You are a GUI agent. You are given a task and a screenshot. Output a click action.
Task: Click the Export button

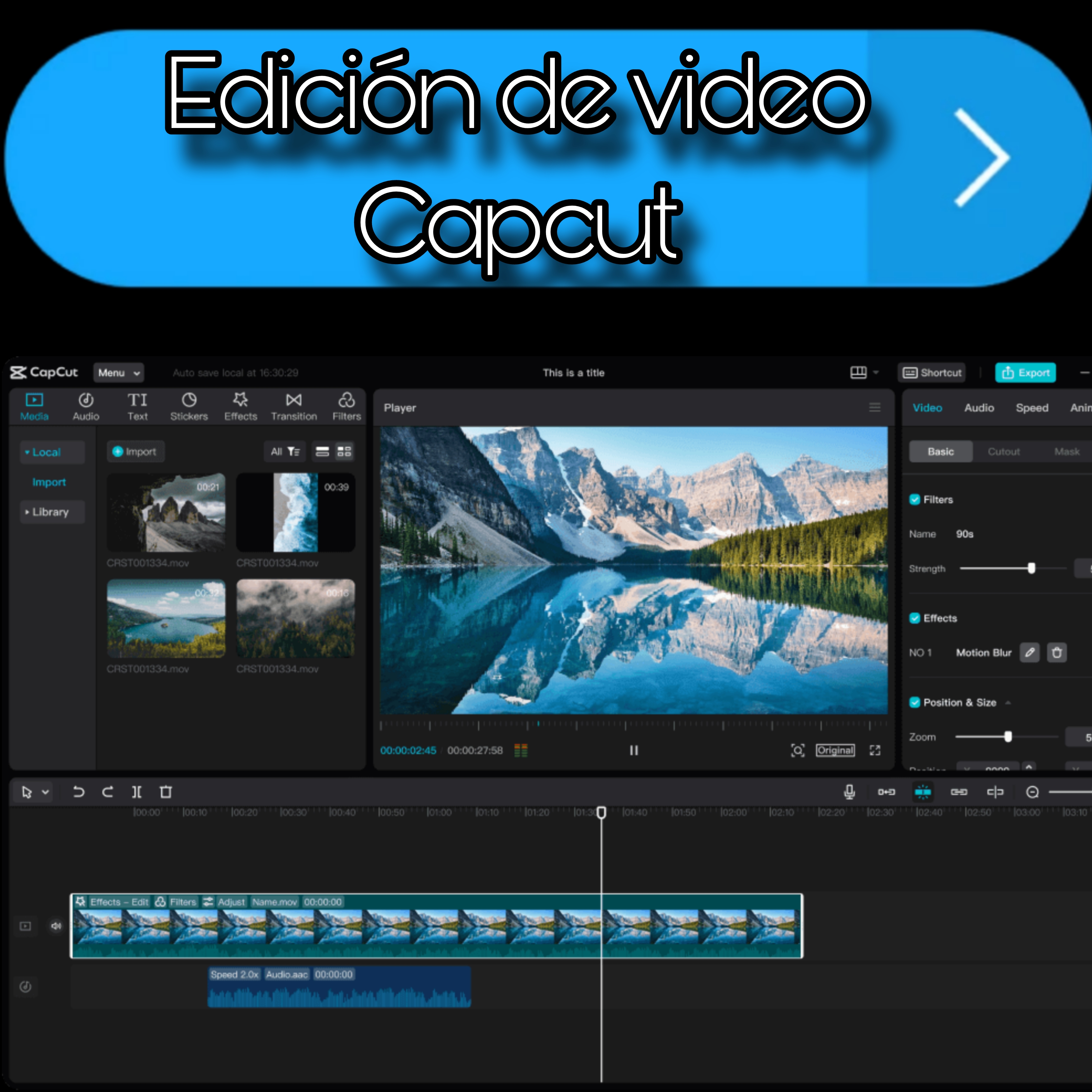(1025, 373)
